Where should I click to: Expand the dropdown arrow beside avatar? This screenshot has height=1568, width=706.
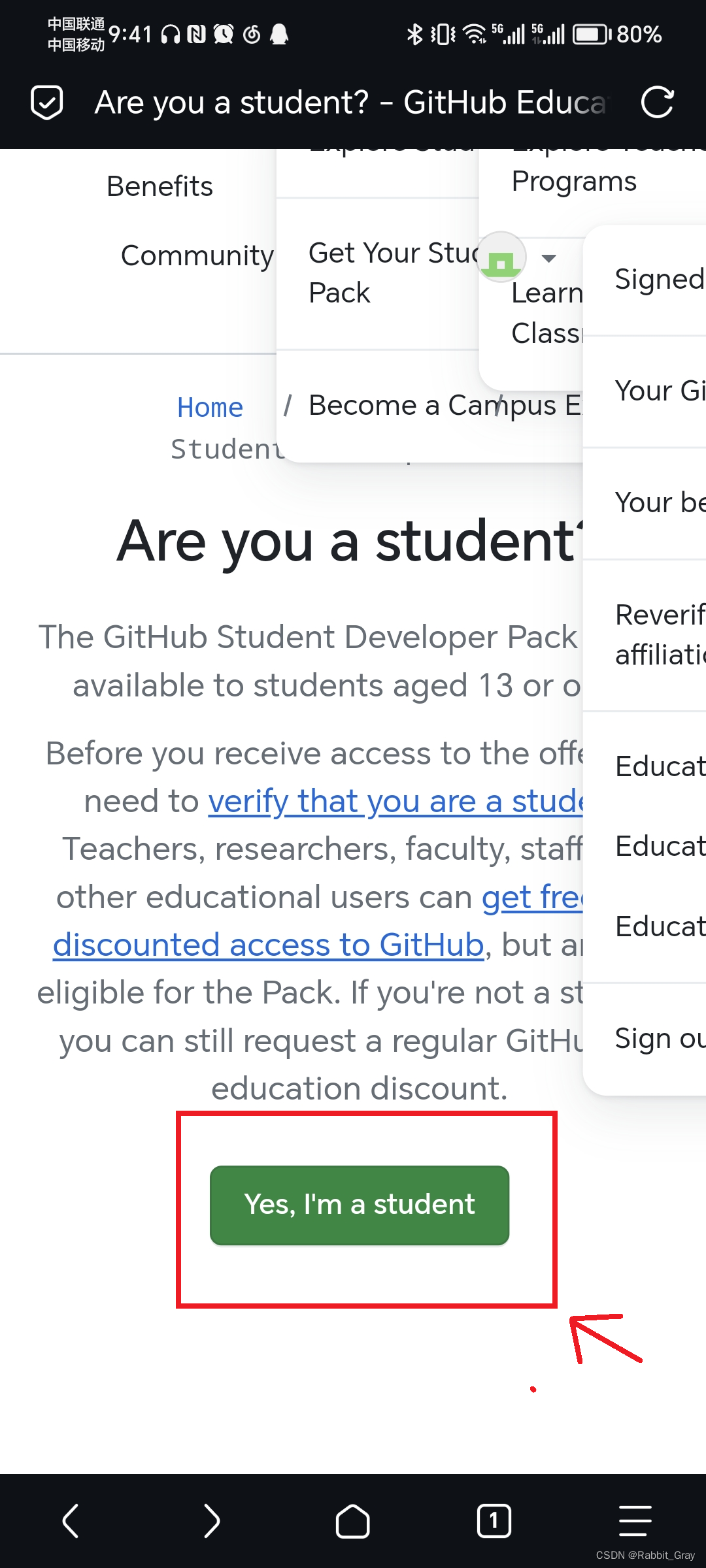(x=549, y=259)
